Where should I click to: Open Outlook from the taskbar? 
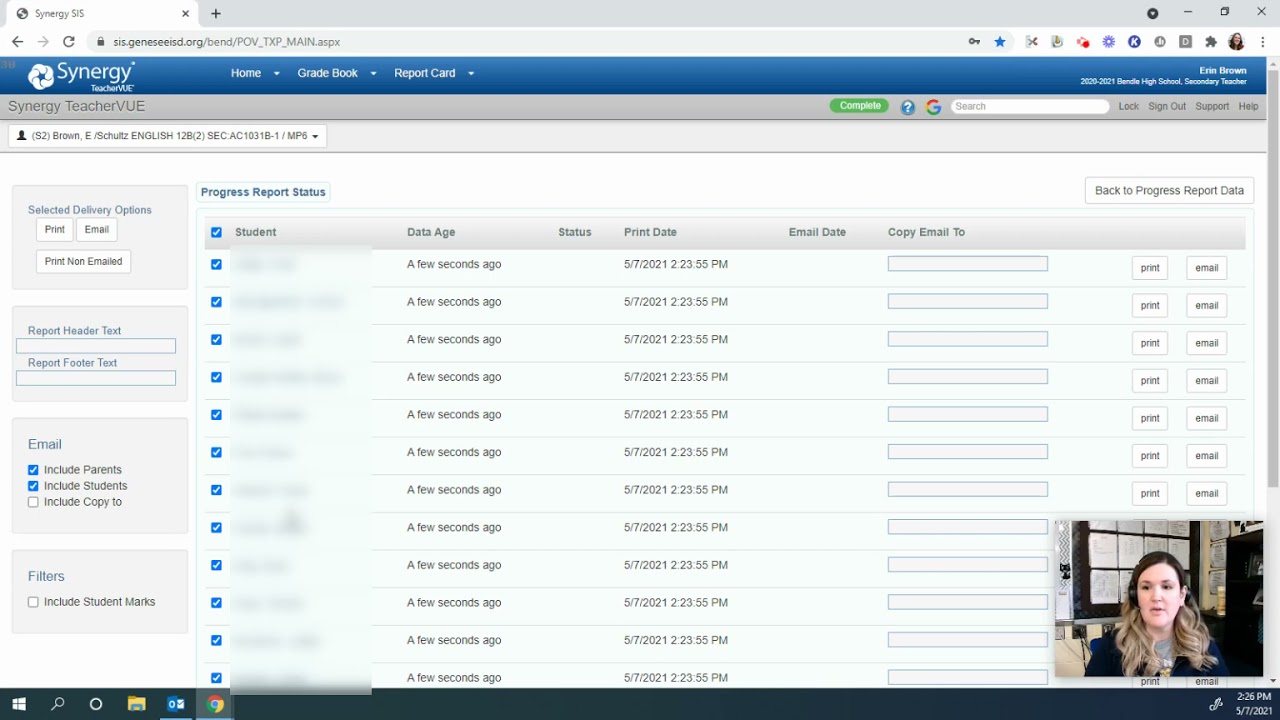click(x=176, y=704)
